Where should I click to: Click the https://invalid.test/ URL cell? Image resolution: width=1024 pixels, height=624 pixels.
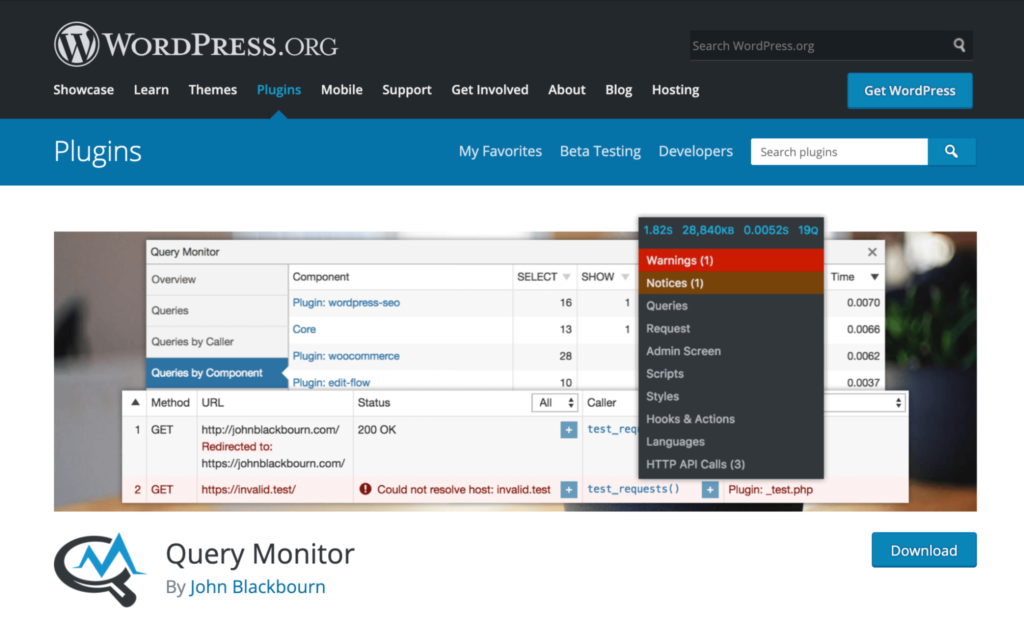(249, 490)
